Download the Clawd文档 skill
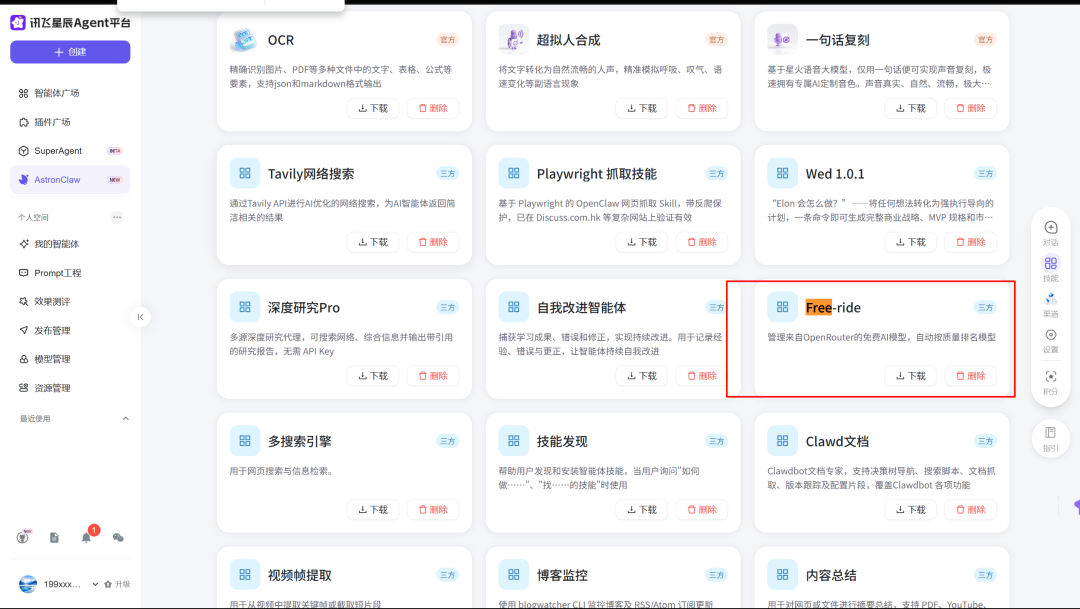 911,509
